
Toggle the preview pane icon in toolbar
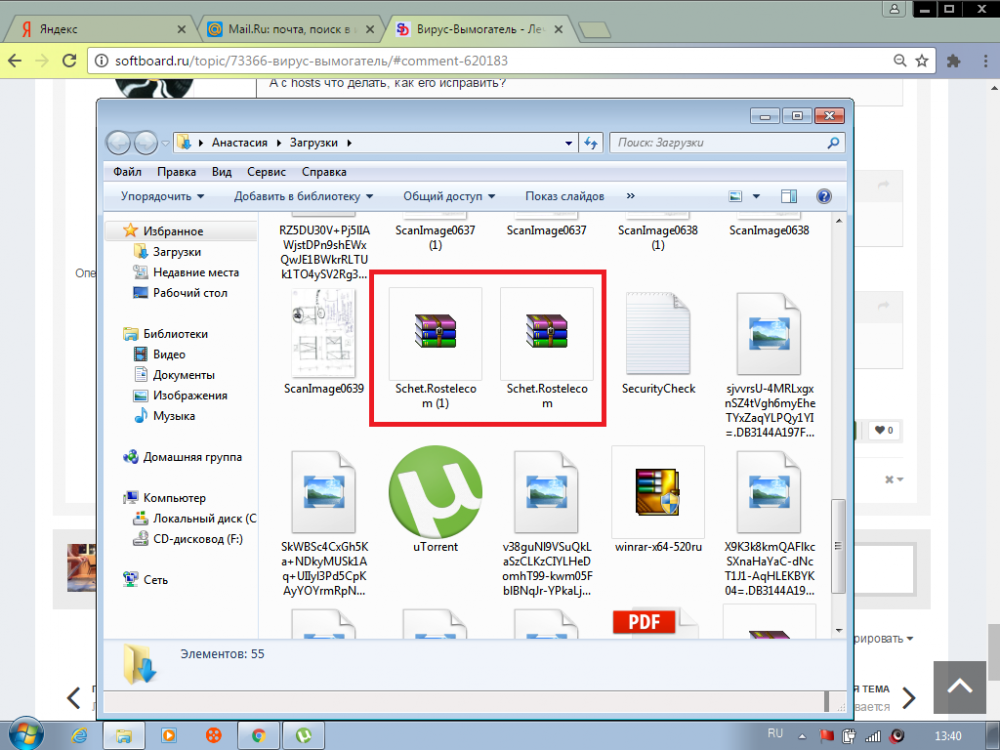[788, 197]
